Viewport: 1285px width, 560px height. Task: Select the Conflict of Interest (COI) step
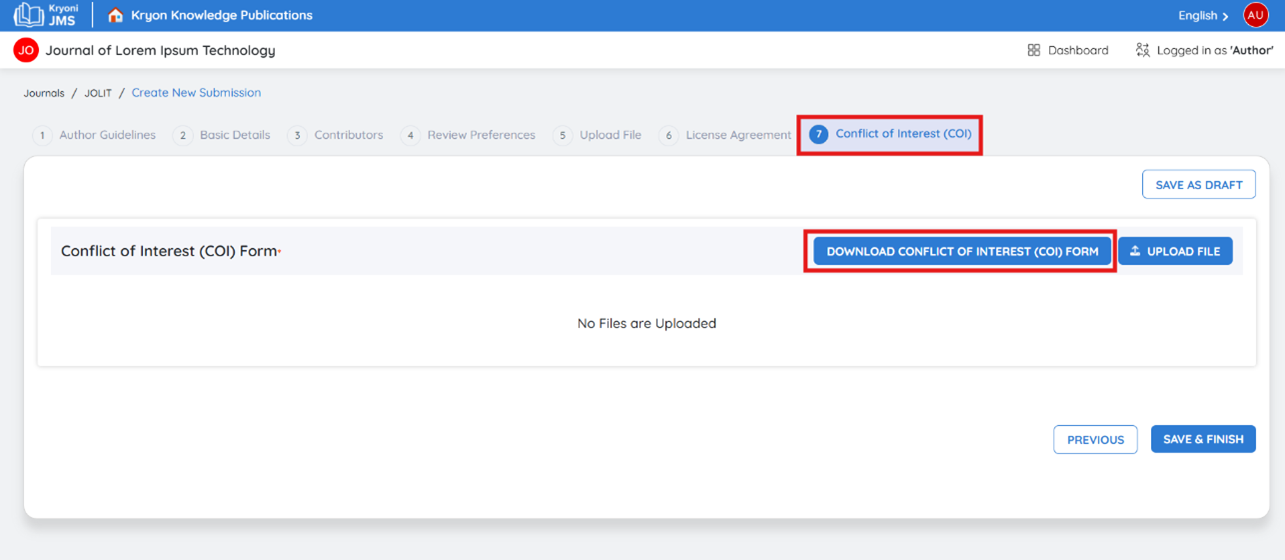(x=890, y=134)
